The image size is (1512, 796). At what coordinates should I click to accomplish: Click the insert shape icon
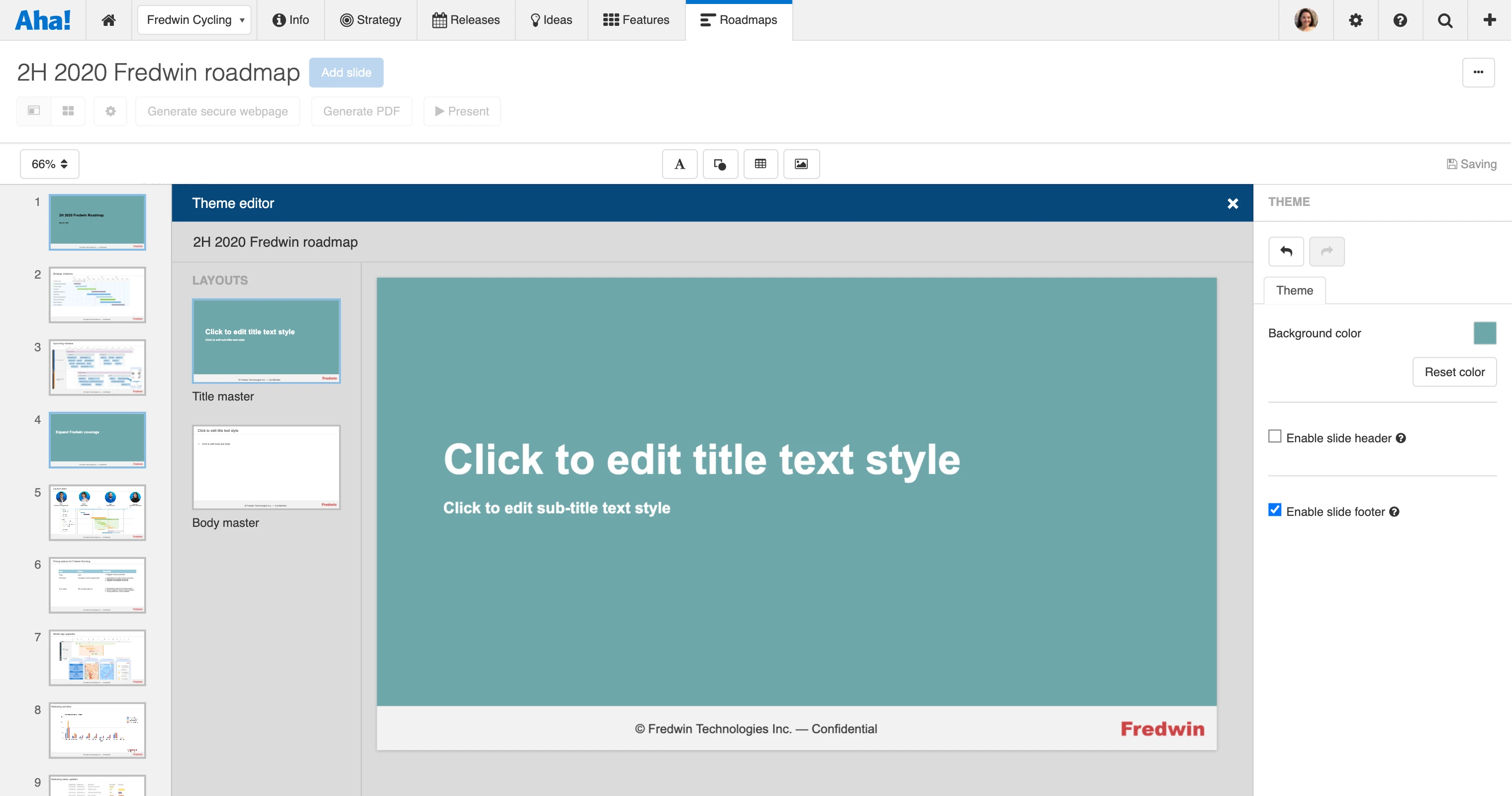720,164
